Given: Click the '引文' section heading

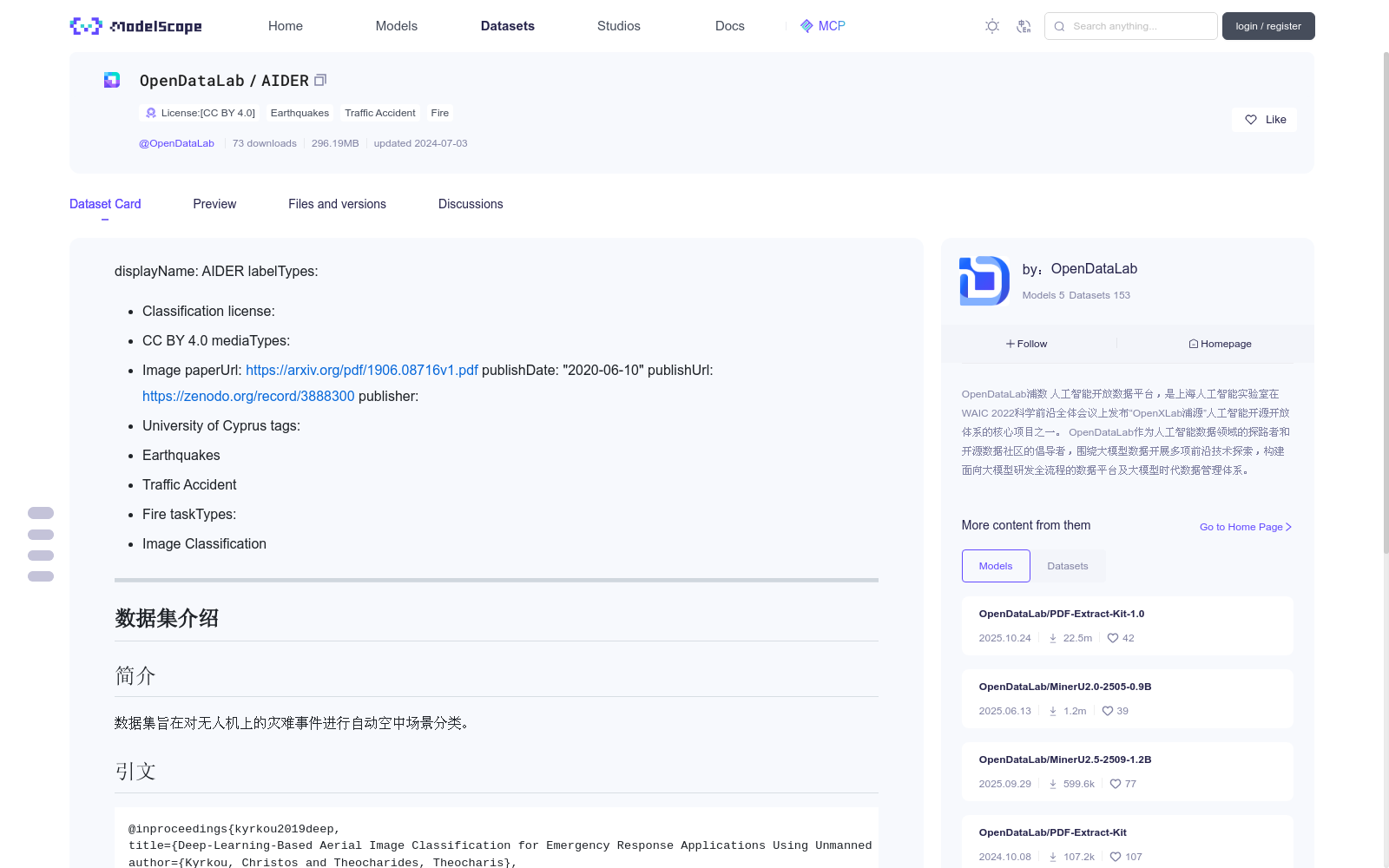Looking at the screenshot, I should pyautogui.click(x=135, y=771).
